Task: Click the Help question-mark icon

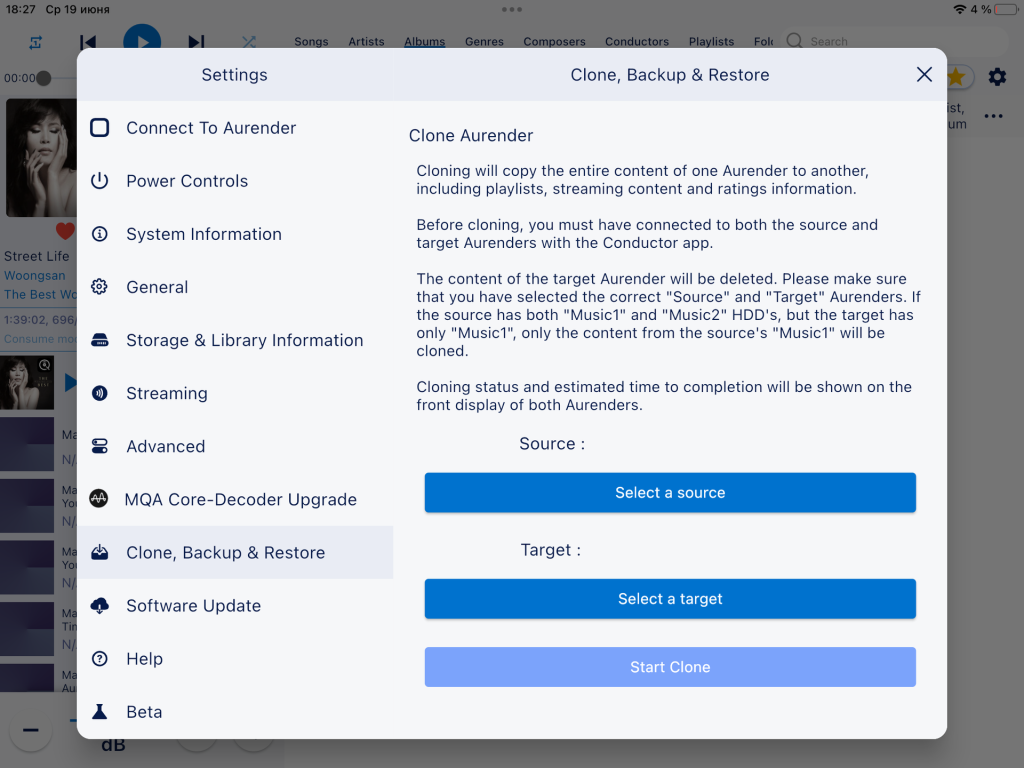Action: (99, 659)
